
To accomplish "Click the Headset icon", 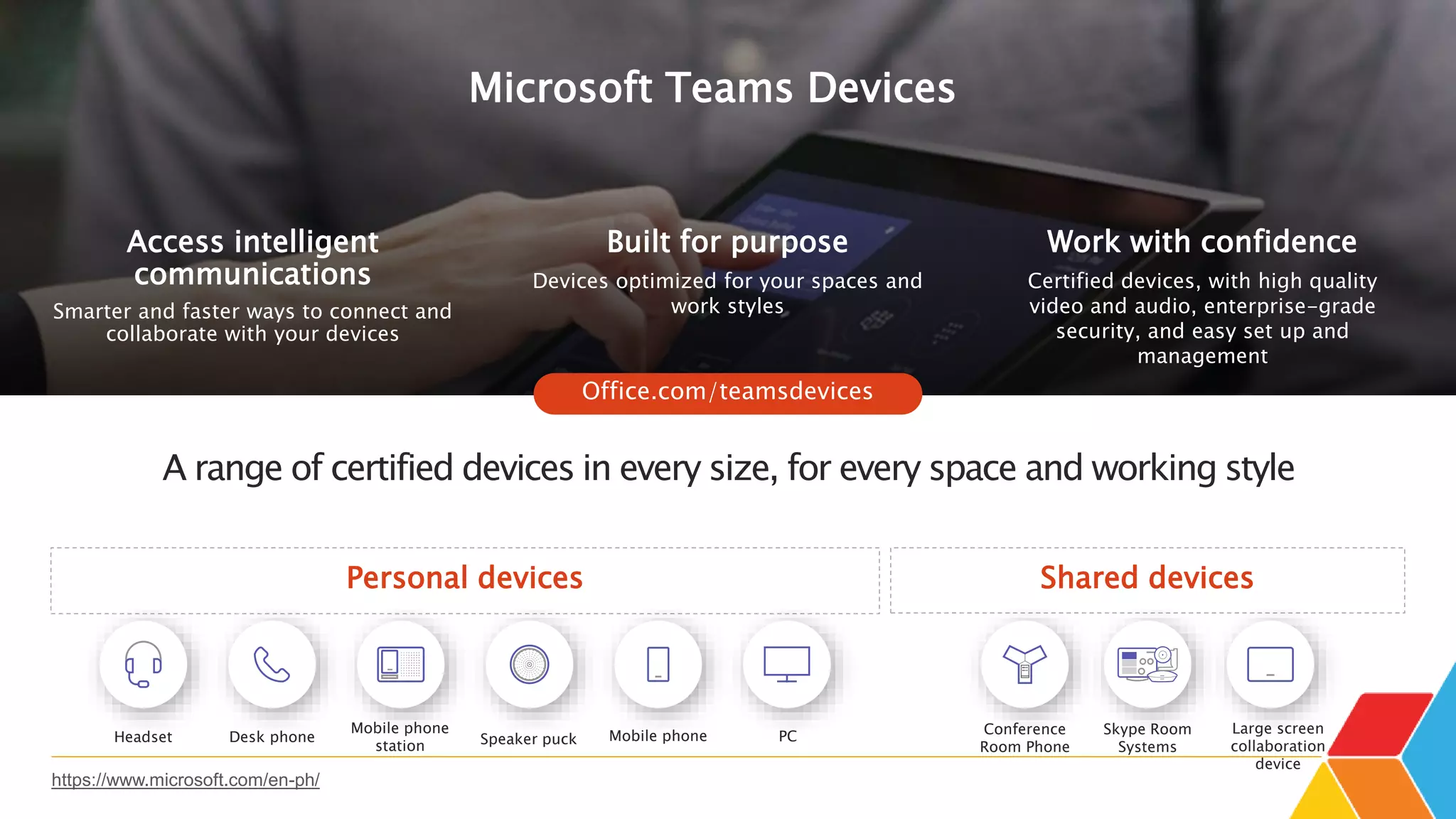I will 143,664.
